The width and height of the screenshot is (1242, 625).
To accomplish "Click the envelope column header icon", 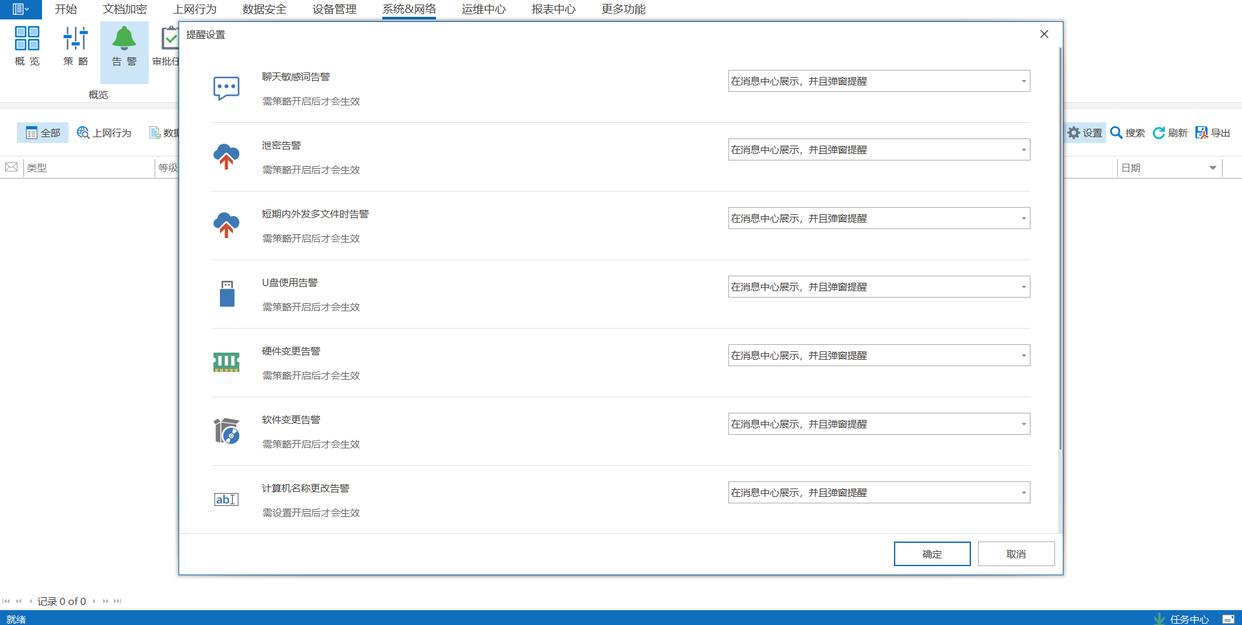I will click(11, 167).
